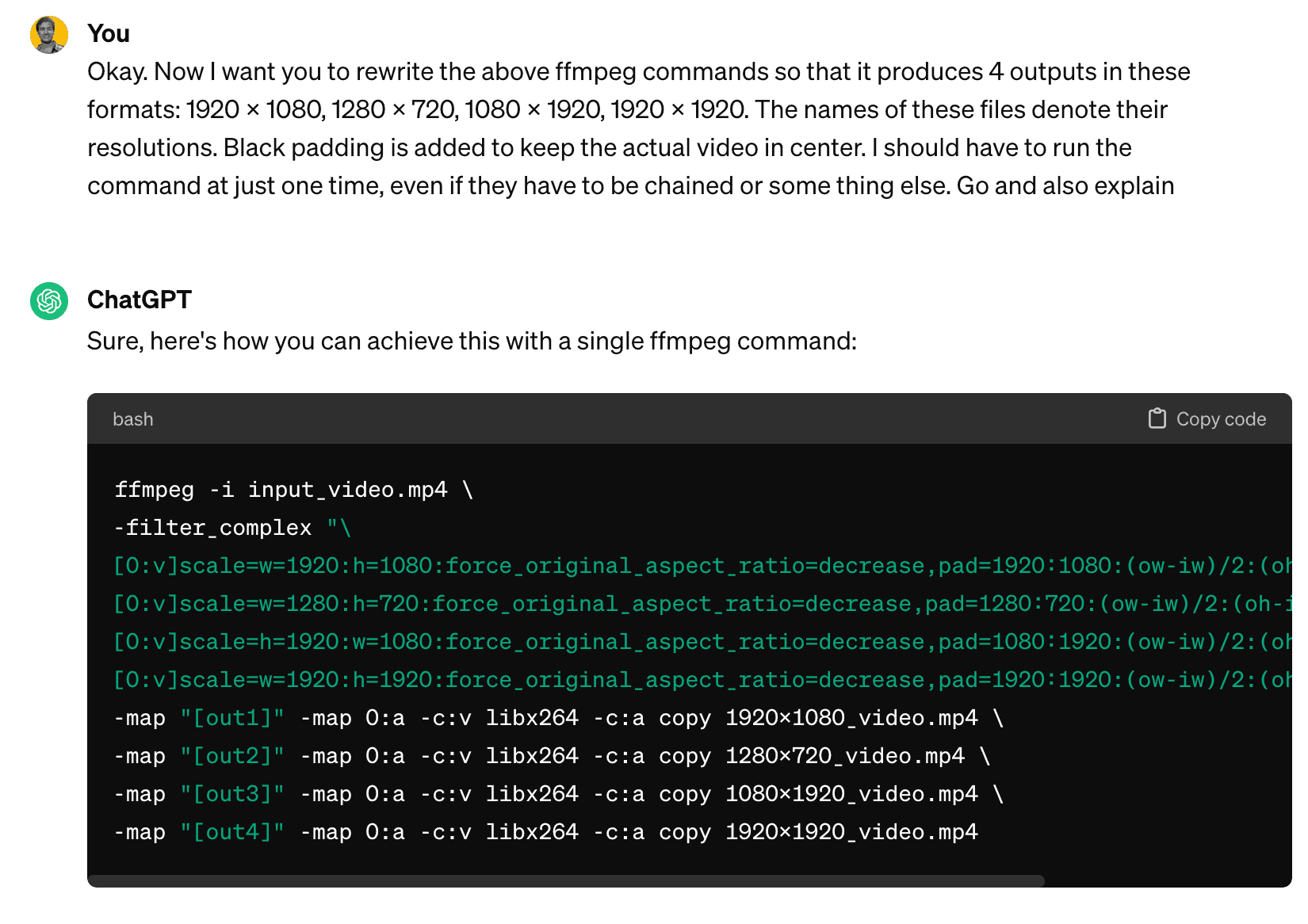1308x924 pixels.
Task: Click the bash language label on code block
Action: tap(132, 419)
